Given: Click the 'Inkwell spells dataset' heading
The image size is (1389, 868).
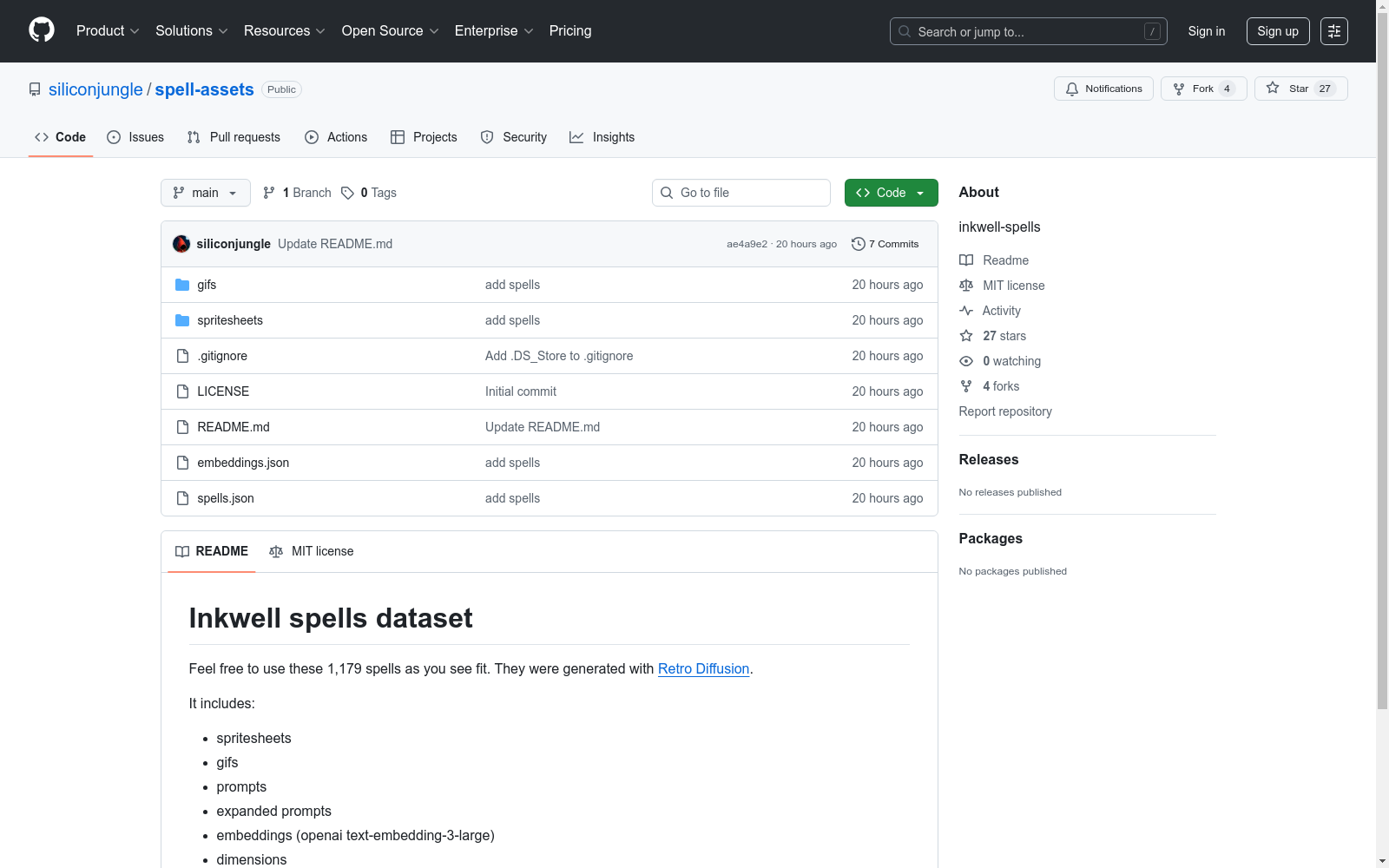Looking at the screenshot, I should pos(331,618).
